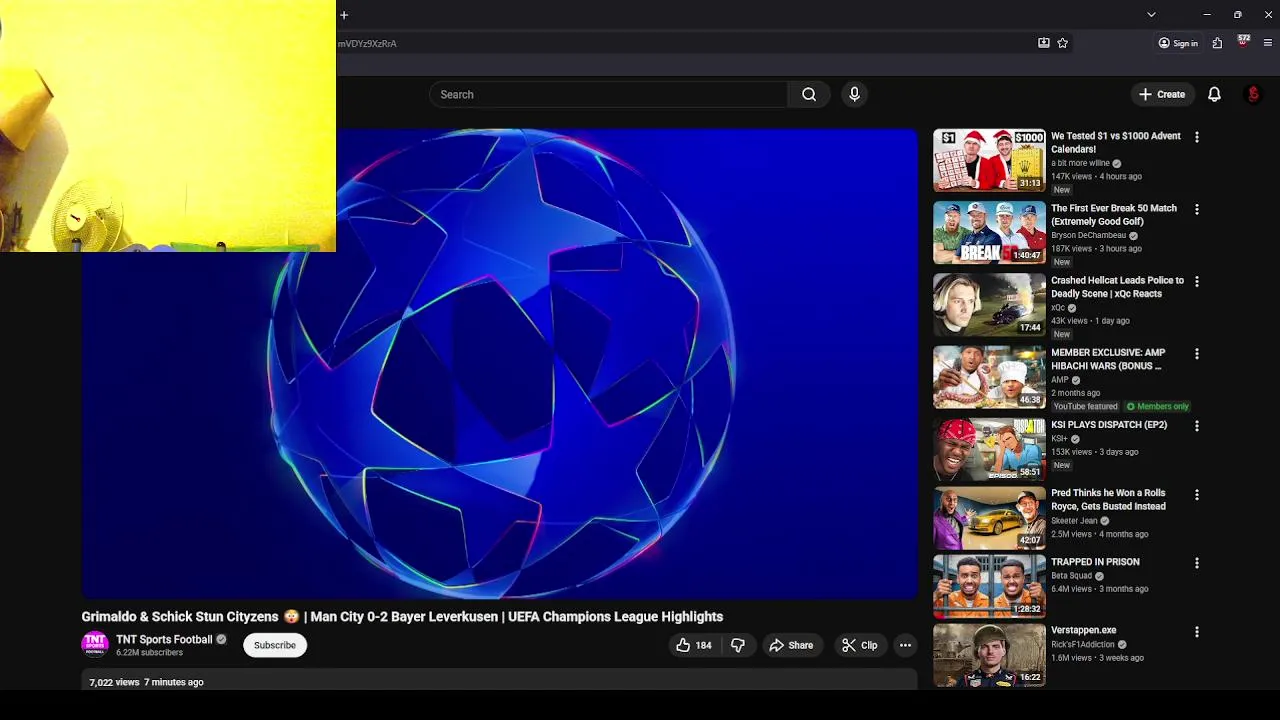1280x720 pixels.
Task: Click the '7,022 views 7 minutes ago' text
Action: [x=146, y=682]
